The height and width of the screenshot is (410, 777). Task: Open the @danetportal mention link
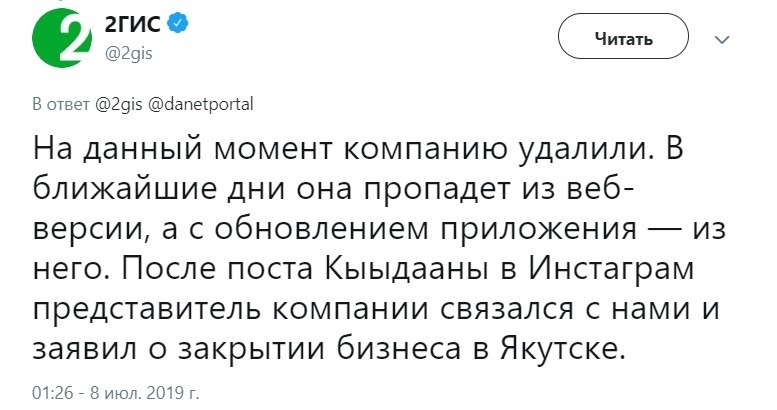click(x=201, y=102)
